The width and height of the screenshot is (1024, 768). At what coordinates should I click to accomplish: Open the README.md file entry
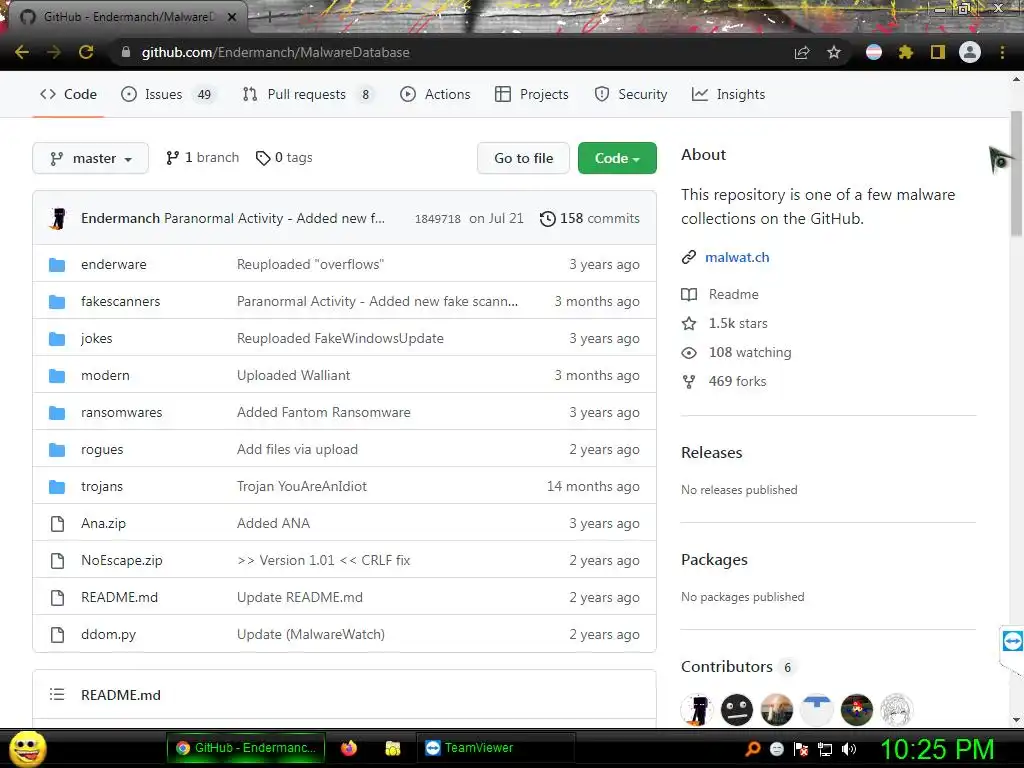pos(120,597)
